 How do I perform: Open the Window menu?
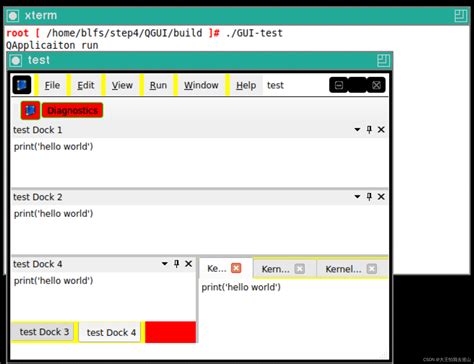click(201, 85)
